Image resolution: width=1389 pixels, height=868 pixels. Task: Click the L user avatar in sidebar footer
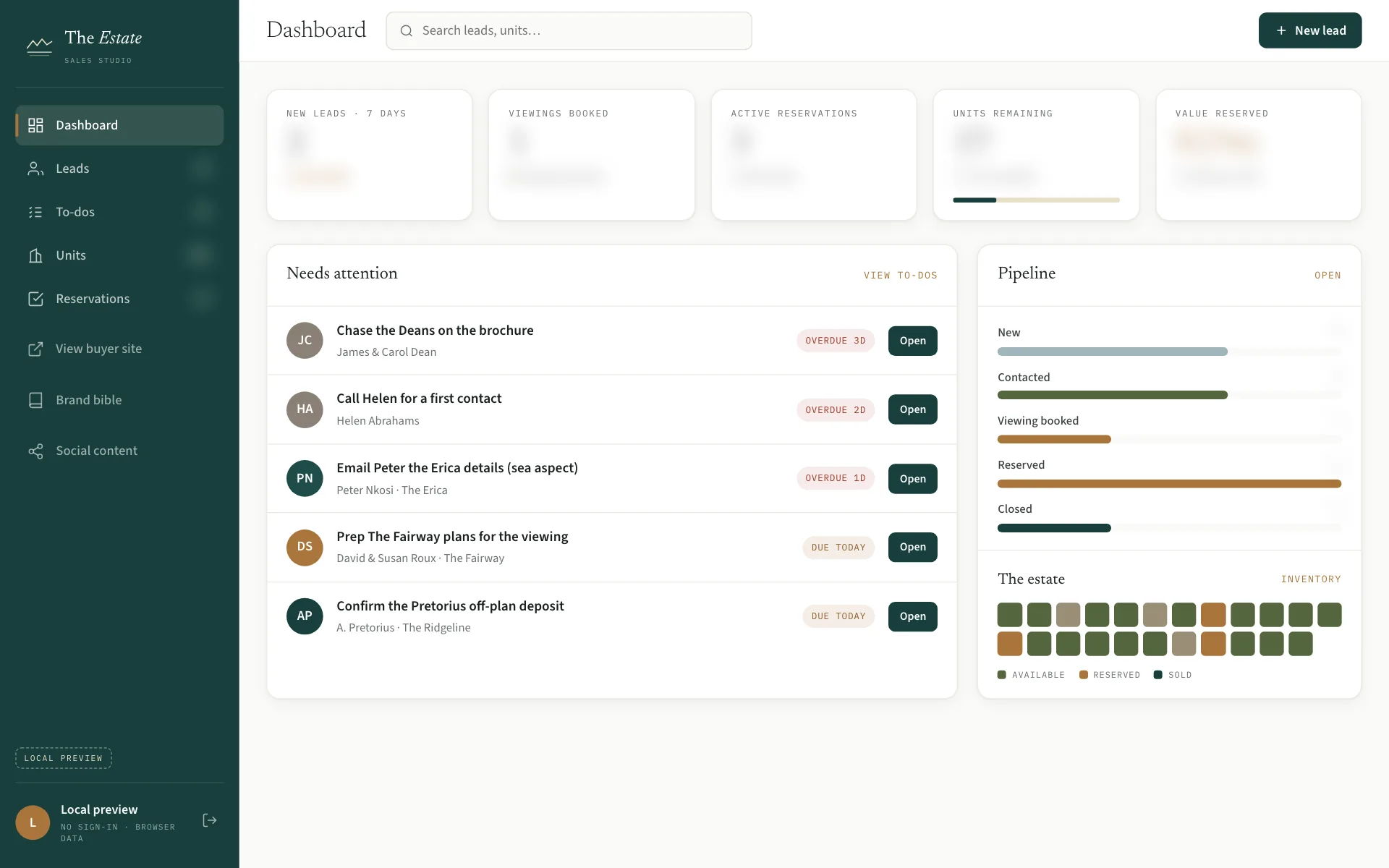[33, 822]
